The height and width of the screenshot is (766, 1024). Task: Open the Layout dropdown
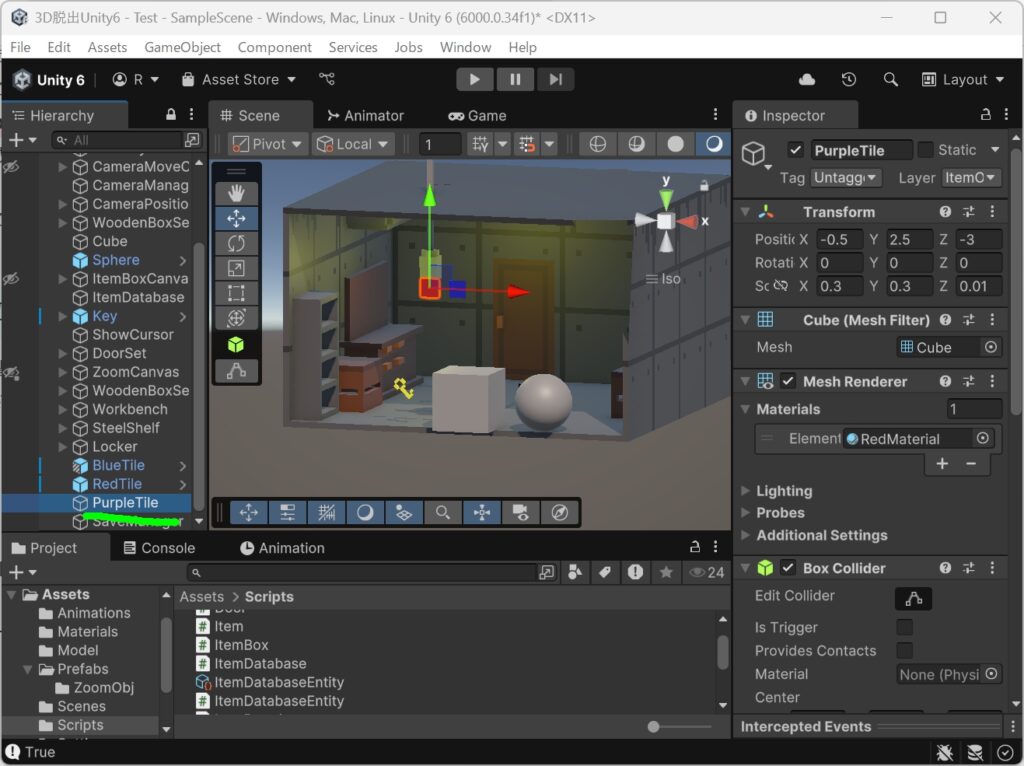(963, 80)
